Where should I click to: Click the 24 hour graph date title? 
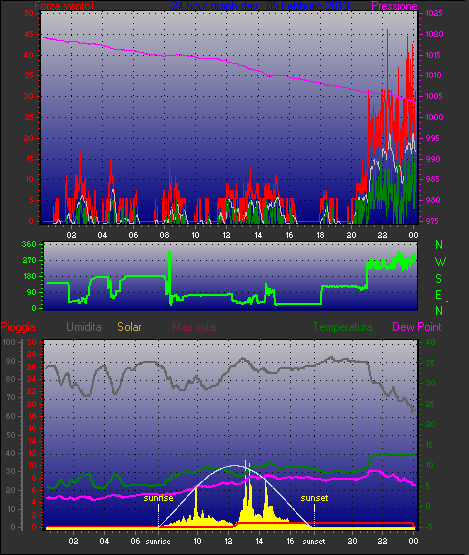tap(261, 6)
